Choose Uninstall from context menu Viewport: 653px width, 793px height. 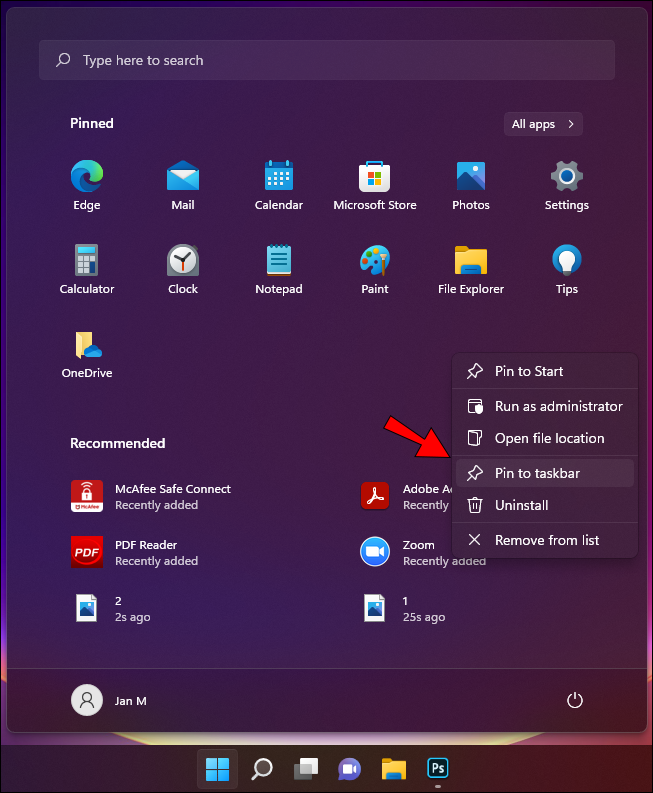(545, 505)
